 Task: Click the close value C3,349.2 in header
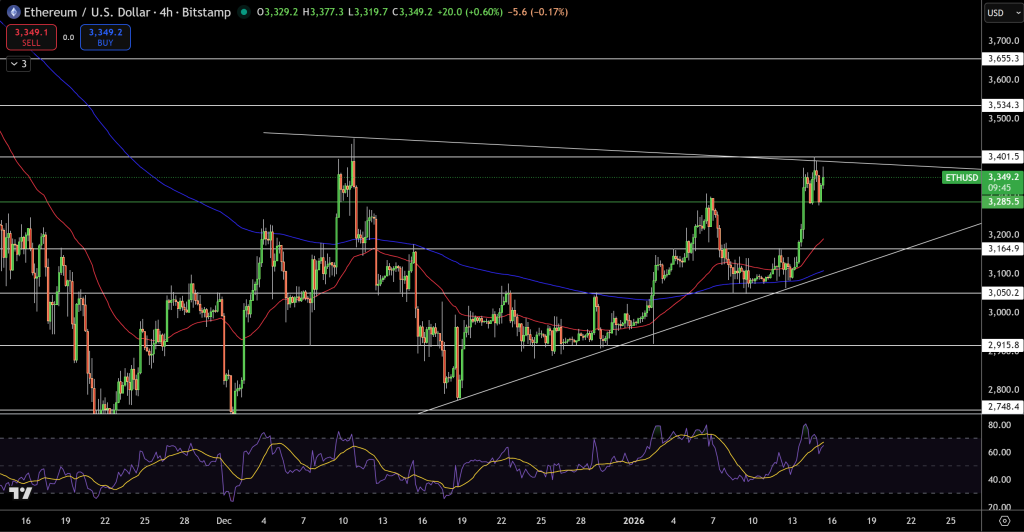412,12
